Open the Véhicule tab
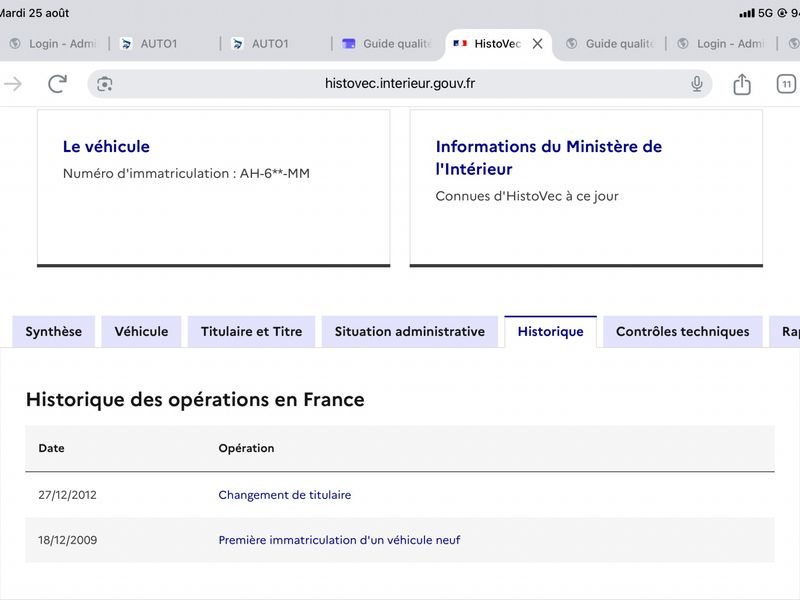This screenshot has height=600, width=800. click(141, 332)
